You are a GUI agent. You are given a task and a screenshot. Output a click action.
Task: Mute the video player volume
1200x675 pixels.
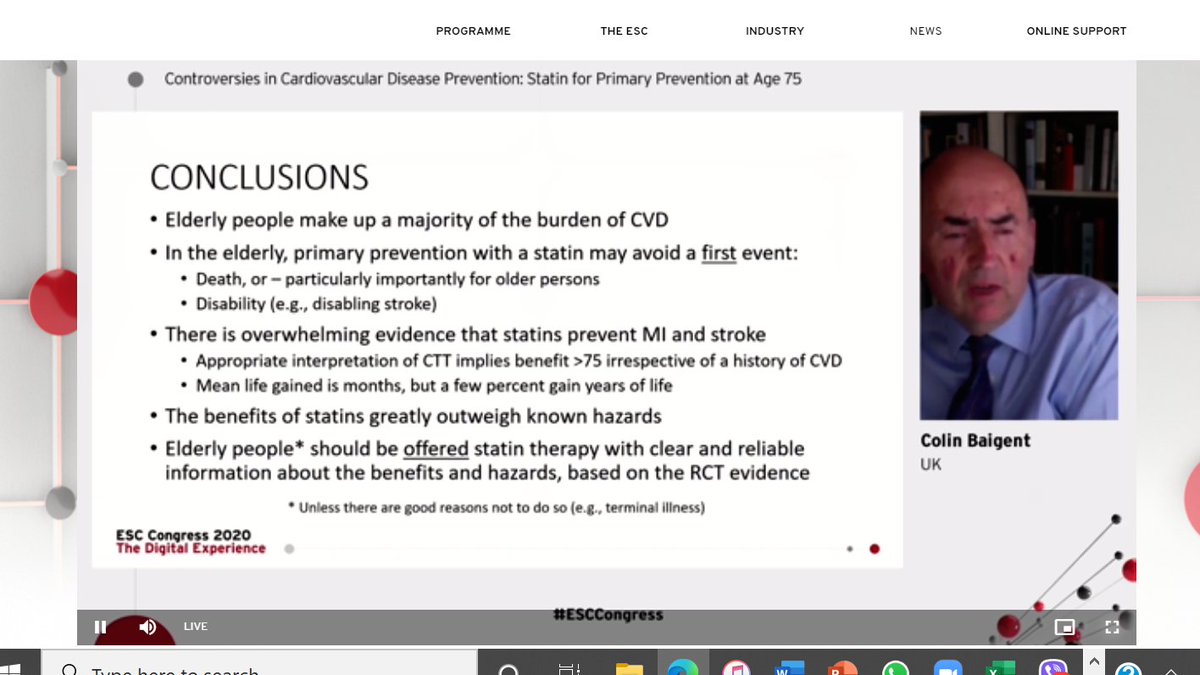(x=148, y=627)
